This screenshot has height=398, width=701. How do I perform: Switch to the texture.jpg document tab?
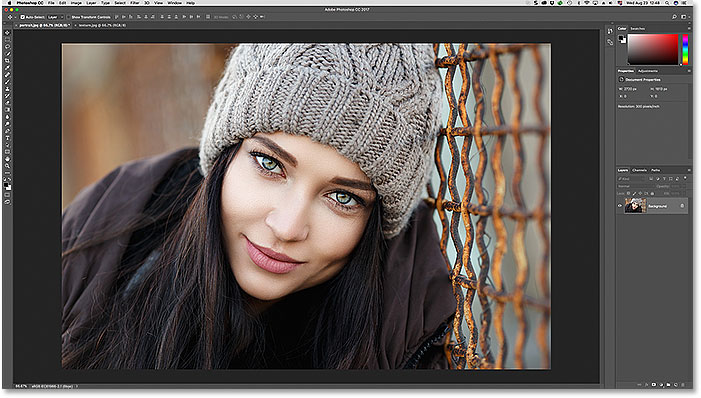point(102,25)
